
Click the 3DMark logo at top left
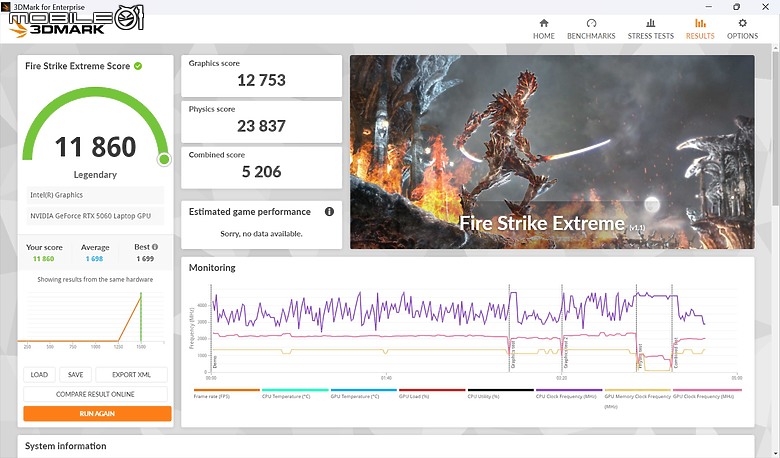pos(57,29)
